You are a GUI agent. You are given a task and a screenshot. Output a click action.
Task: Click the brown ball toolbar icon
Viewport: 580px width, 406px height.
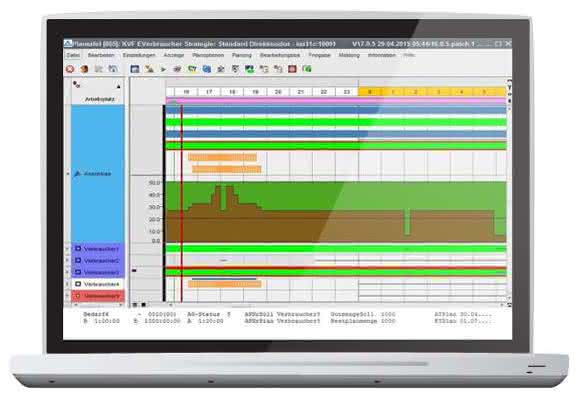click(x=85, y=69)
